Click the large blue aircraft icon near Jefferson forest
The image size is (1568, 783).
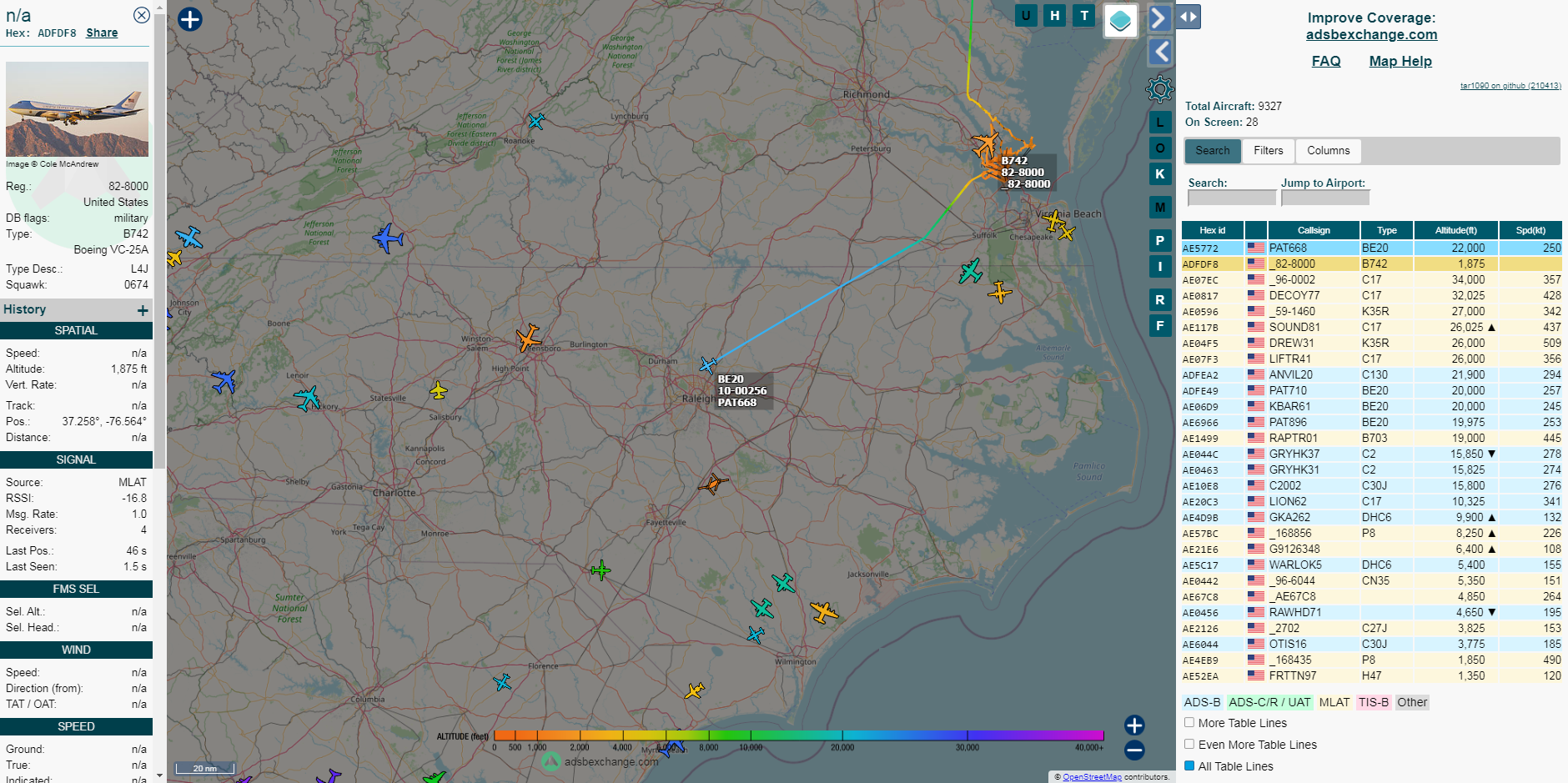coord(388,238)
